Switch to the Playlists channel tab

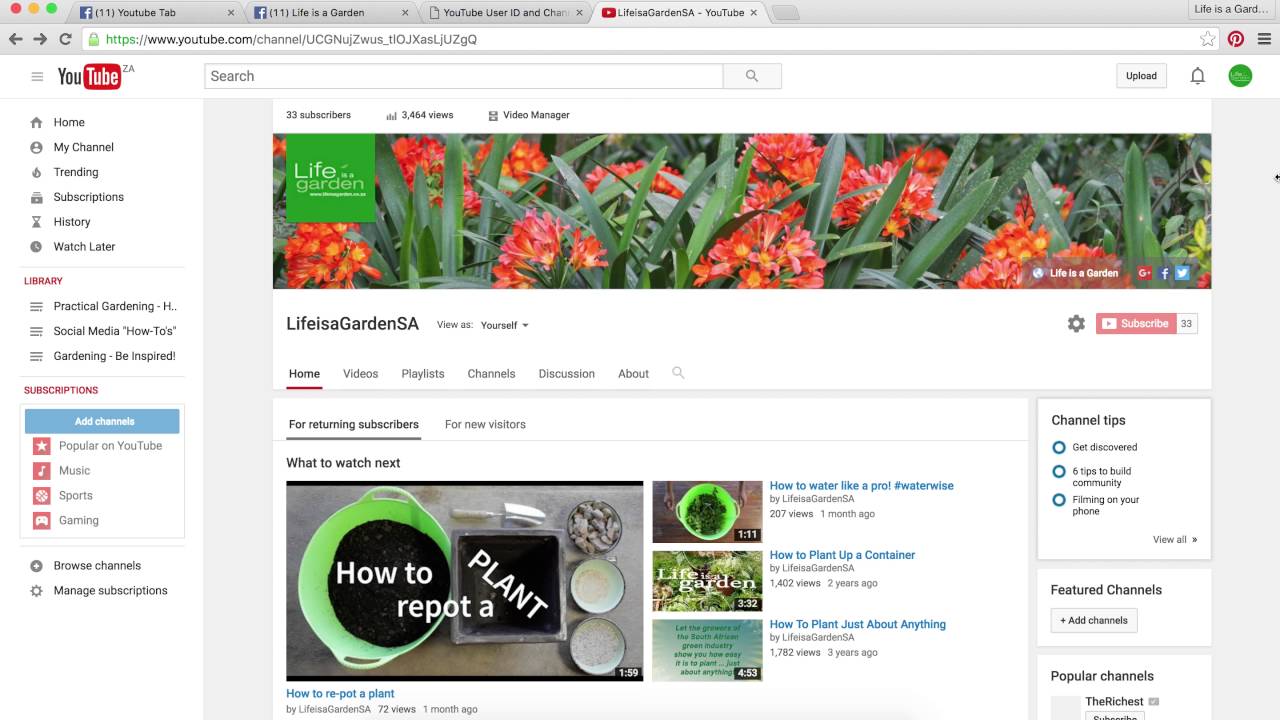[x=423, y=374]
